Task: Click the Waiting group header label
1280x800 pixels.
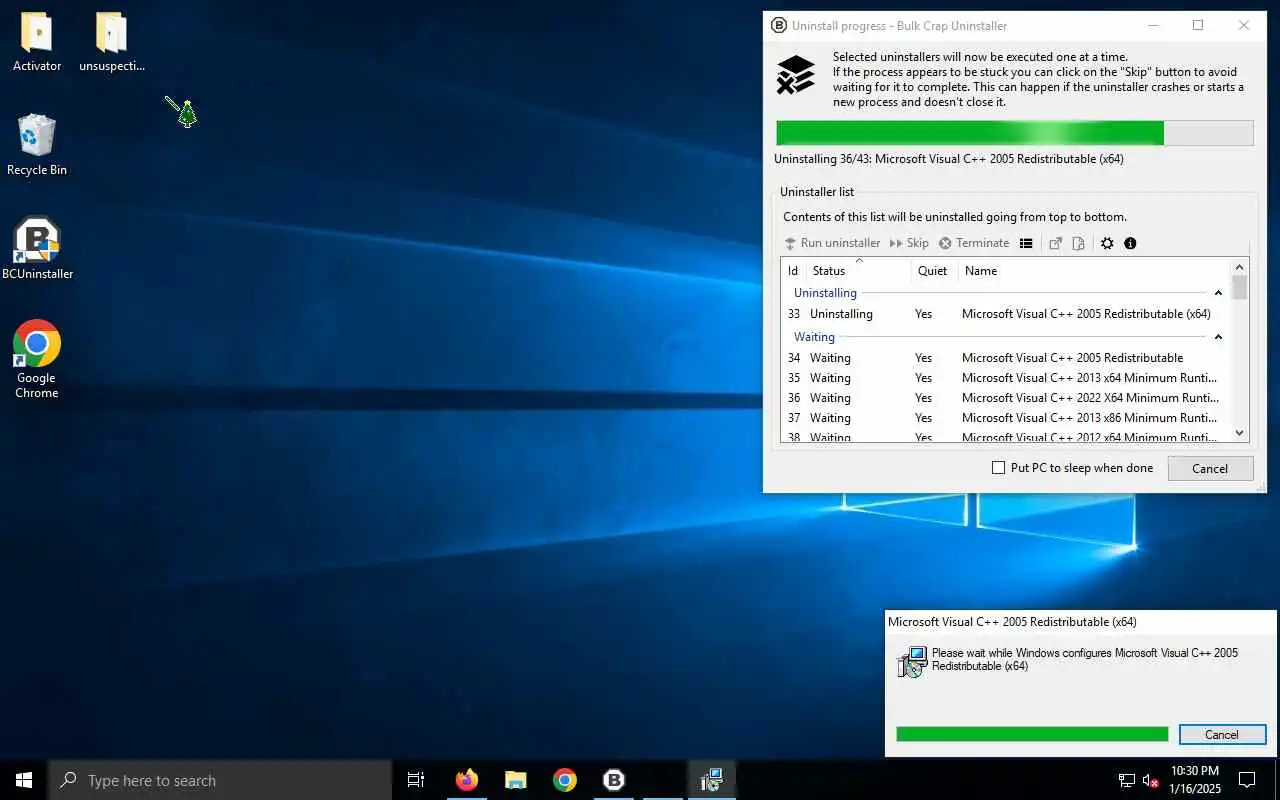Action: 814,337
